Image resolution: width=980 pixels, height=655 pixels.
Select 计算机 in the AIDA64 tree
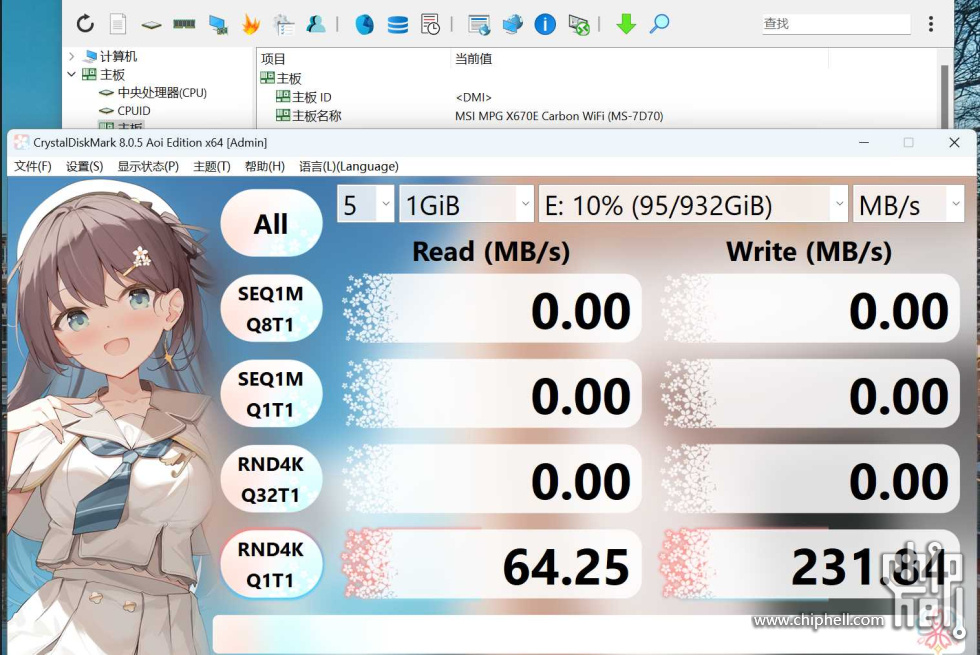point(118,56)
